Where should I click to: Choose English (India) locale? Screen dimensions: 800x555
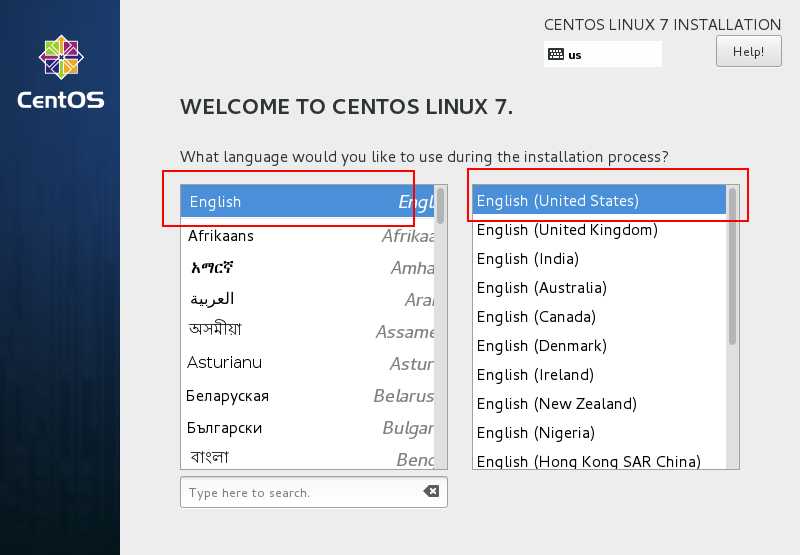coord(599,259)
